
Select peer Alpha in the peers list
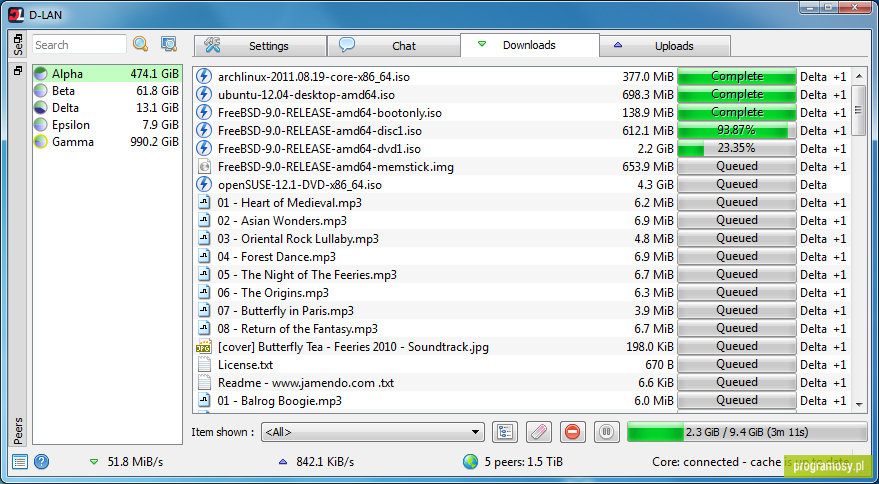coord(107,74)
